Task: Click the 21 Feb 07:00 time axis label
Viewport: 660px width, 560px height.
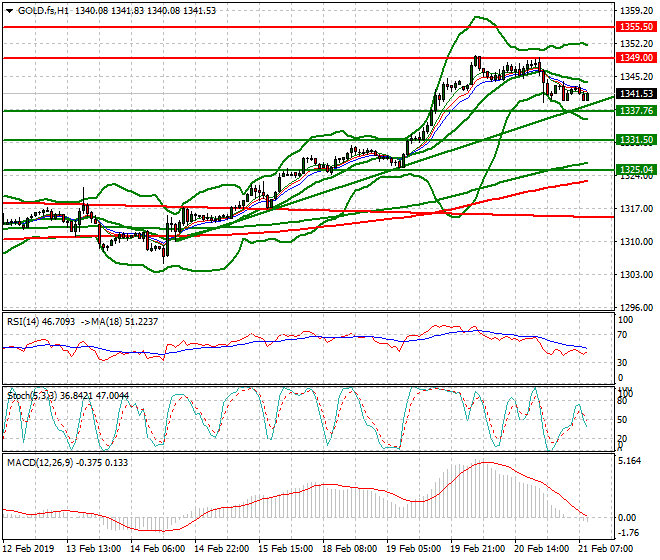Action: point(606,549)
